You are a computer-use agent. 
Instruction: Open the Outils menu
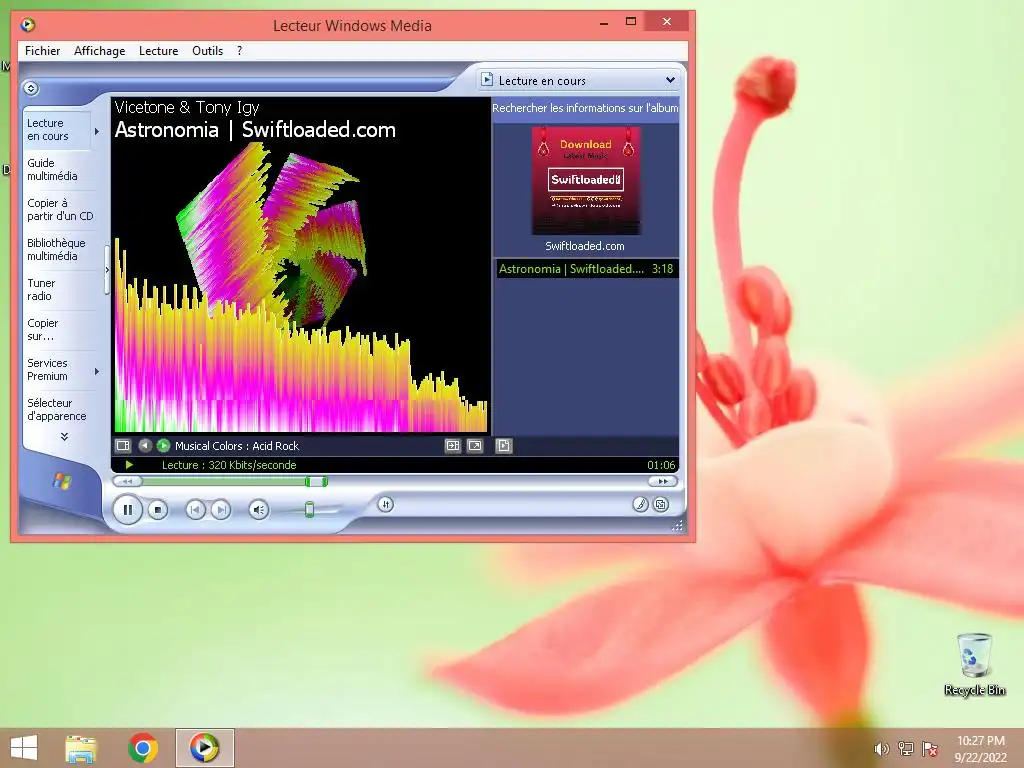click(208, 51)
